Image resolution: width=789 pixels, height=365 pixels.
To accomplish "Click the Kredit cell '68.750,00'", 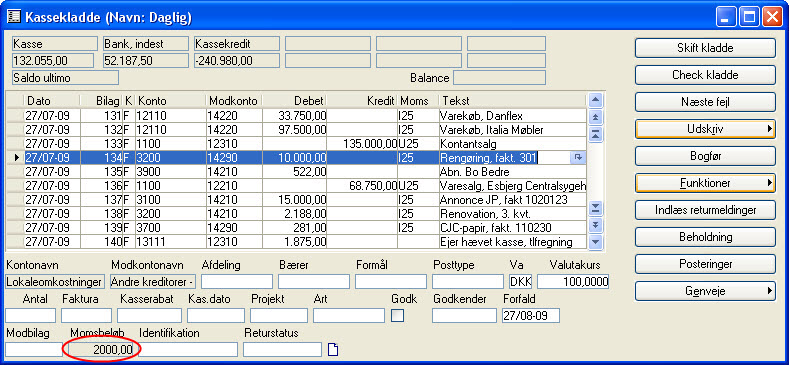I will coord(362,186).
